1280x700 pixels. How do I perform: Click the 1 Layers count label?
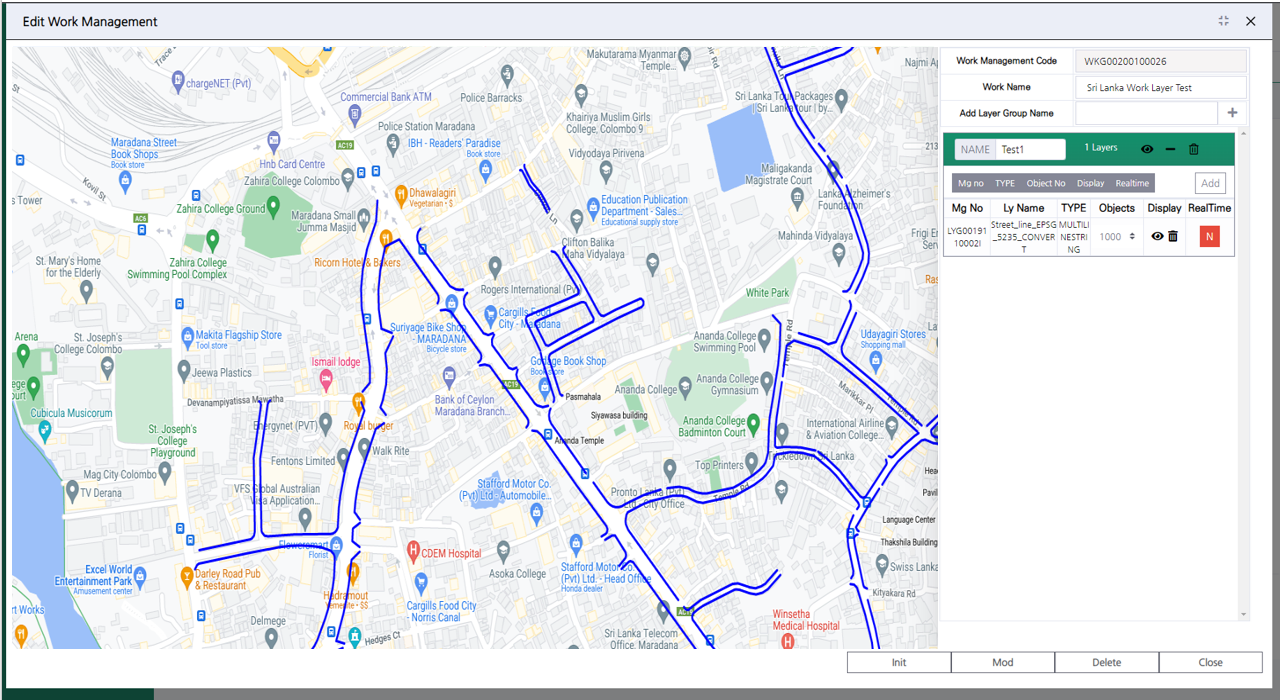tap(1101, 148)
